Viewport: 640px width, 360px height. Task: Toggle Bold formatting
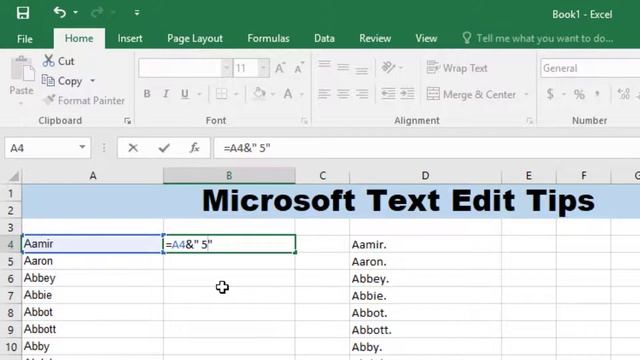pyautogui.click(x=147, y=94)
